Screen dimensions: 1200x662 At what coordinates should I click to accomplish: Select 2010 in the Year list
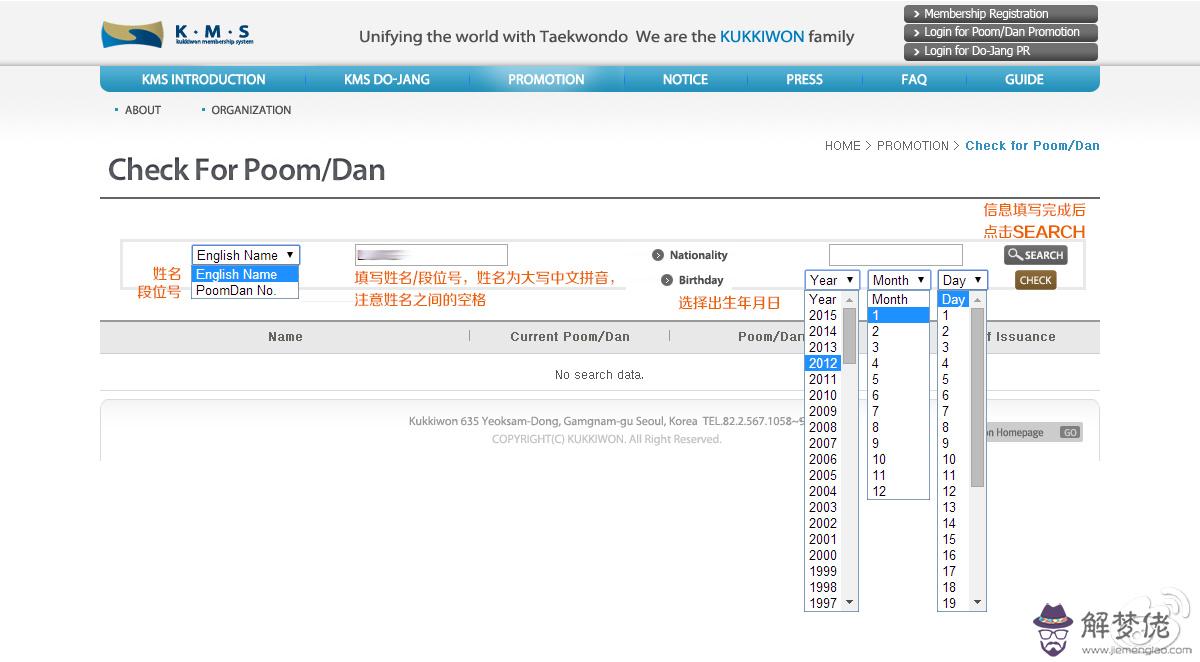pos(823,395)
